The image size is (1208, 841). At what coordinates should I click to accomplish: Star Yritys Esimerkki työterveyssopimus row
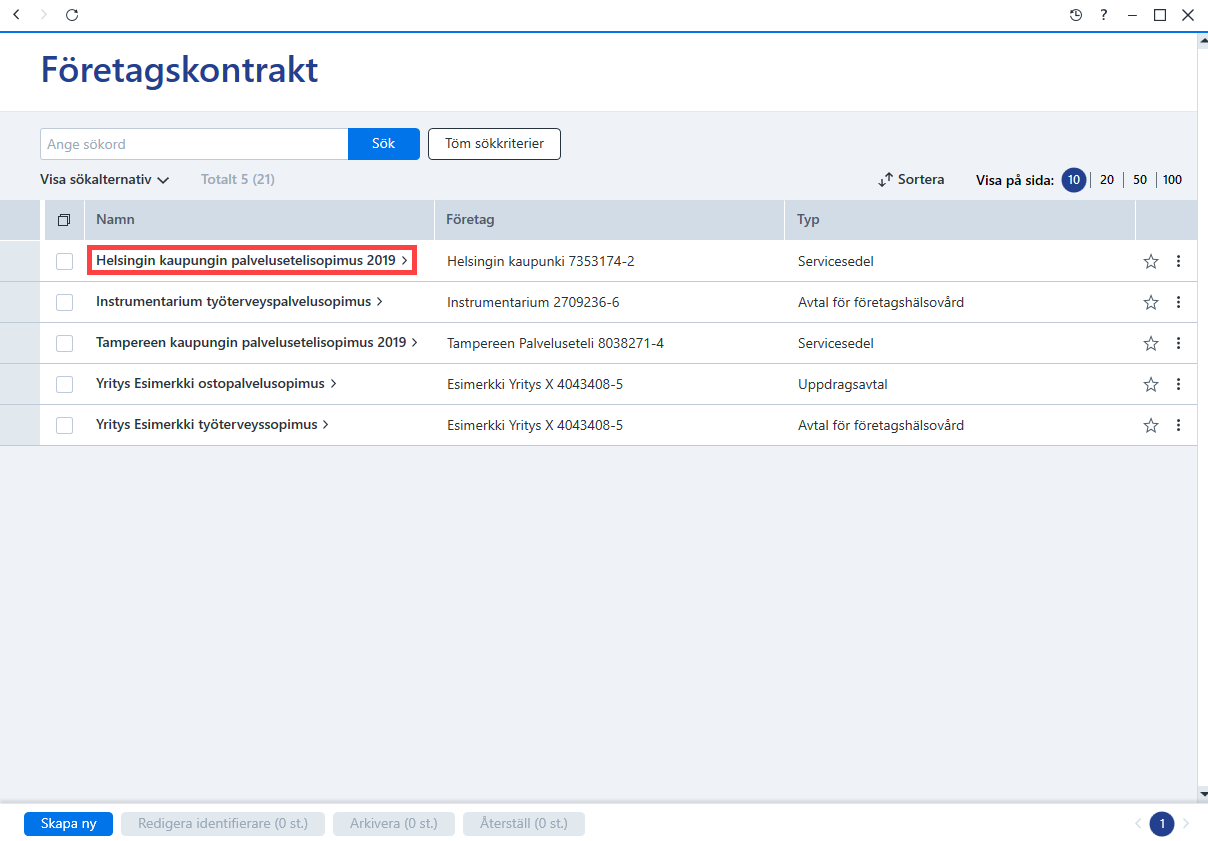pyautogui.click(x=1151, y=425)
